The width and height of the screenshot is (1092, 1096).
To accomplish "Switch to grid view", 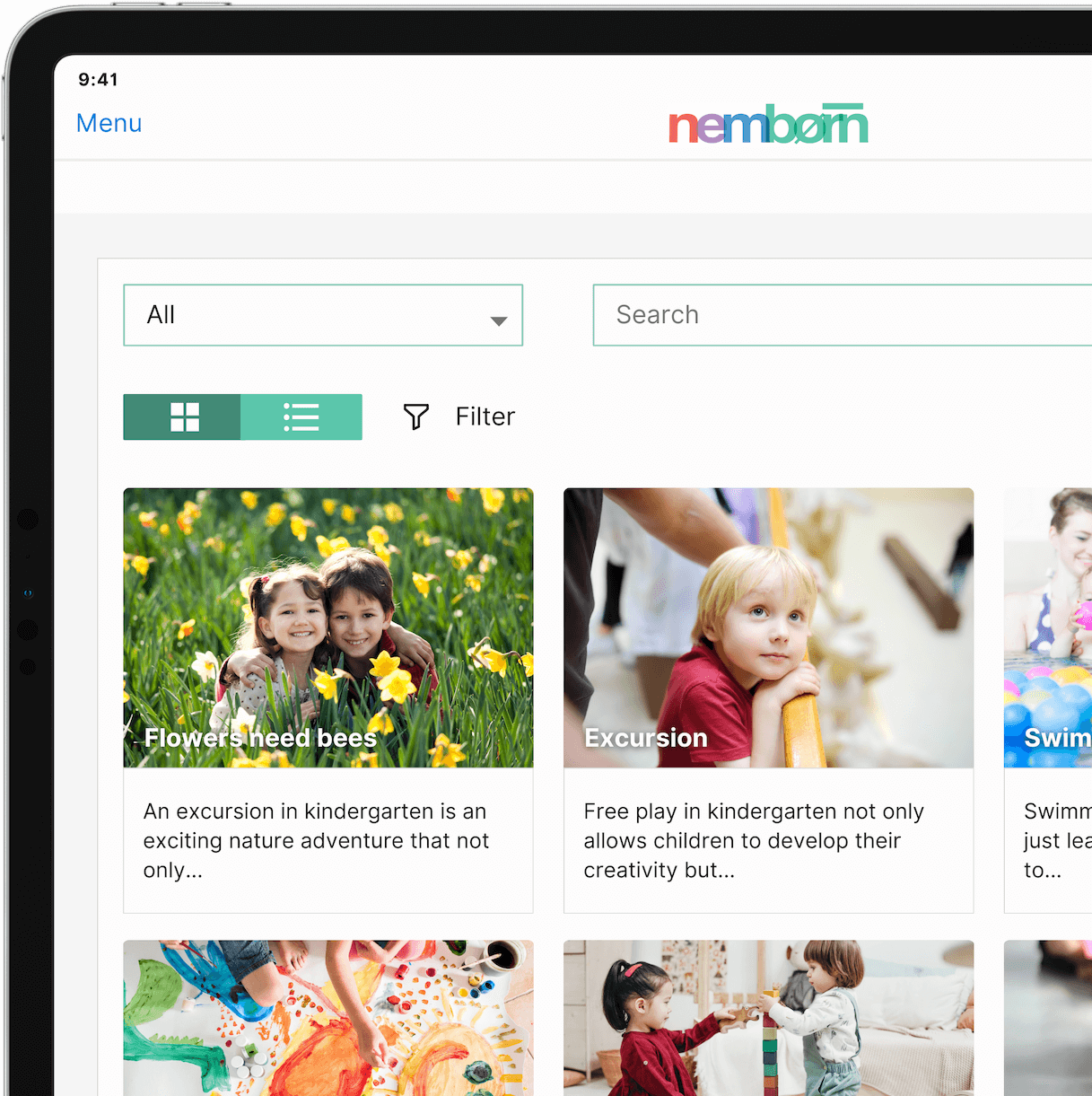I will tap(182, 416).
